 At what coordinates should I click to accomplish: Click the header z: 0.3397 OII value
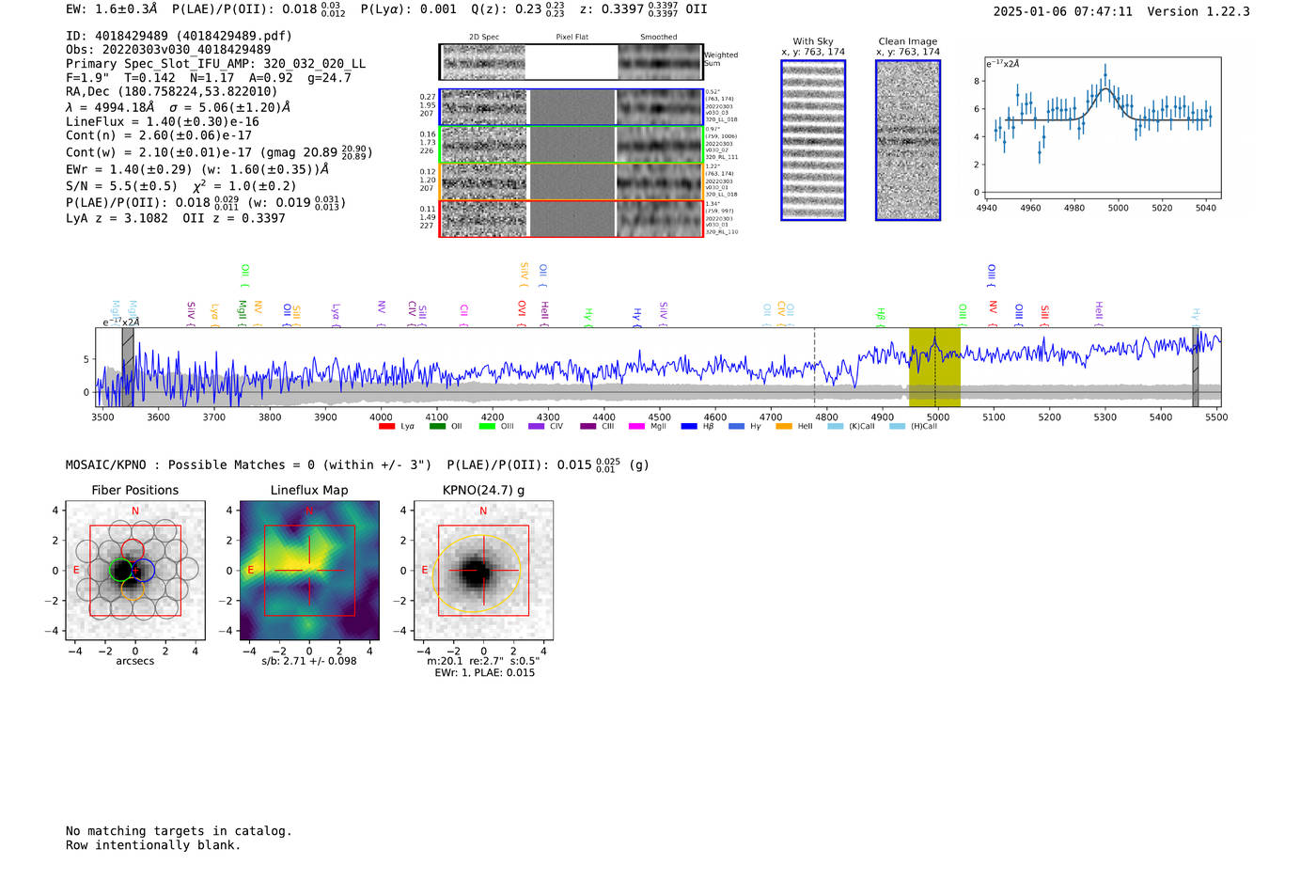click(644, 9)
